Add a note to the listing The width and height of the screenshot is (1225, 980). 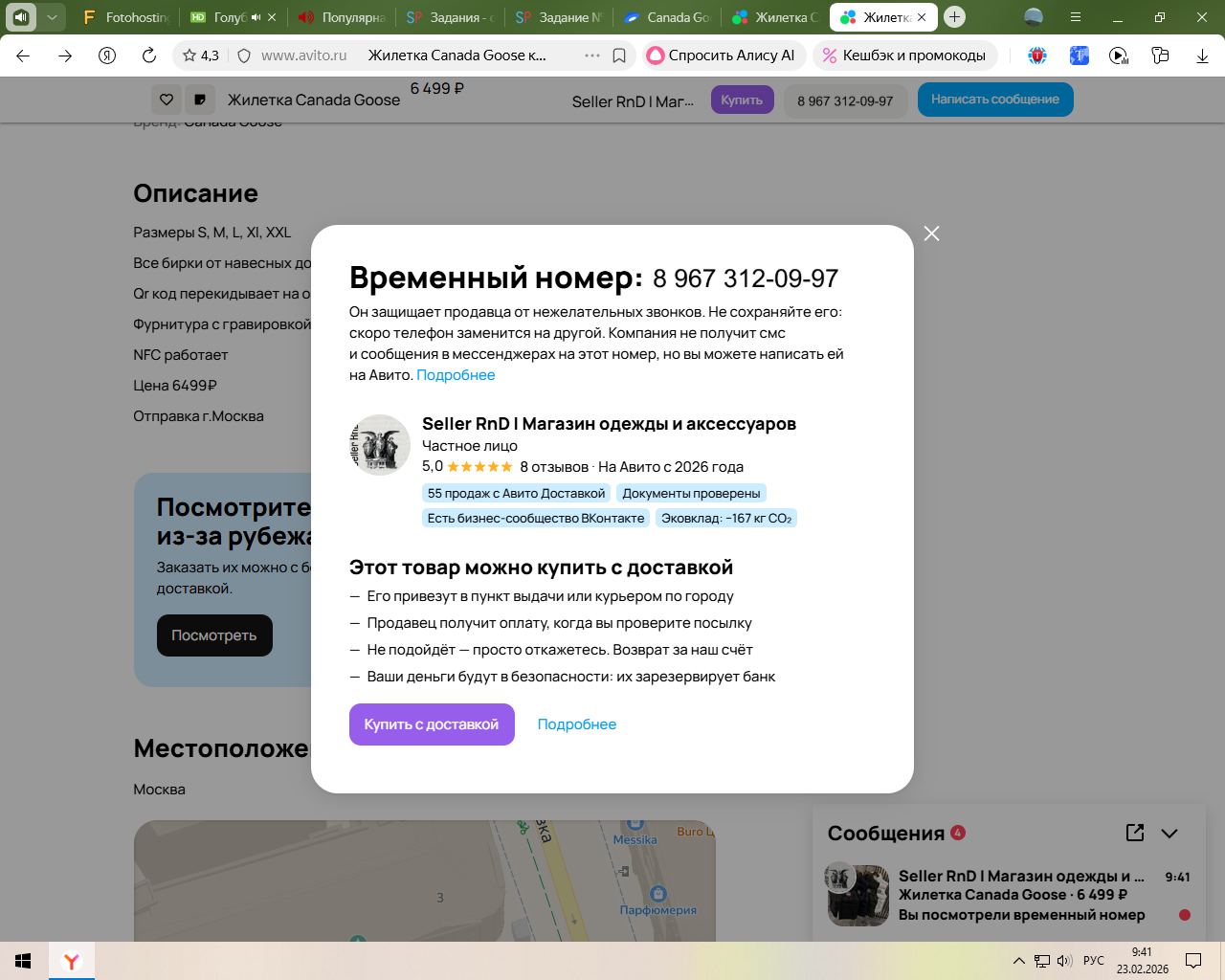(200, 100)
